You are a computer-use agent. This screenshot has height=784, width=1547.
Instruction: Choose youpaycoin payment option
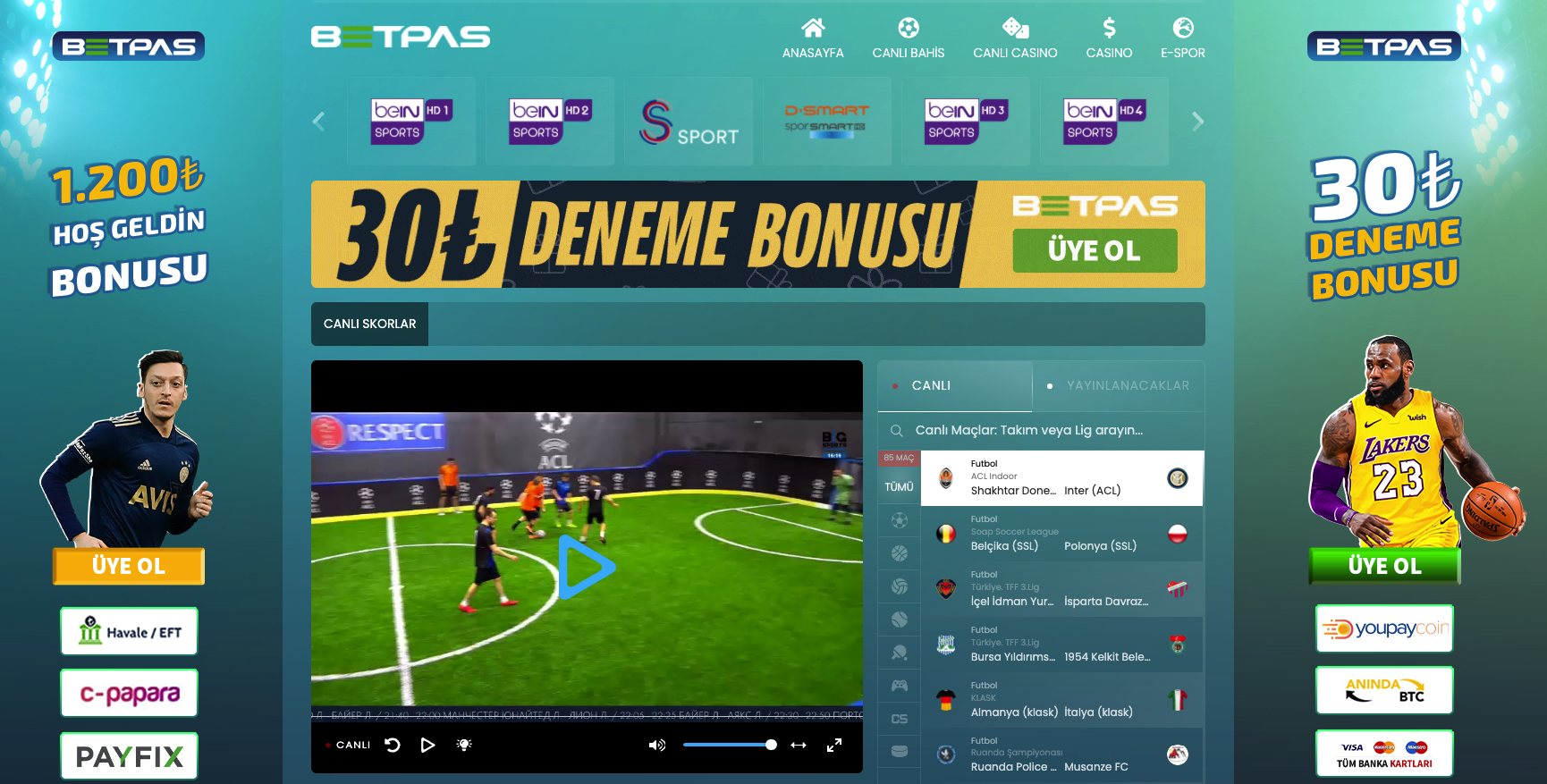(1384, 628)
